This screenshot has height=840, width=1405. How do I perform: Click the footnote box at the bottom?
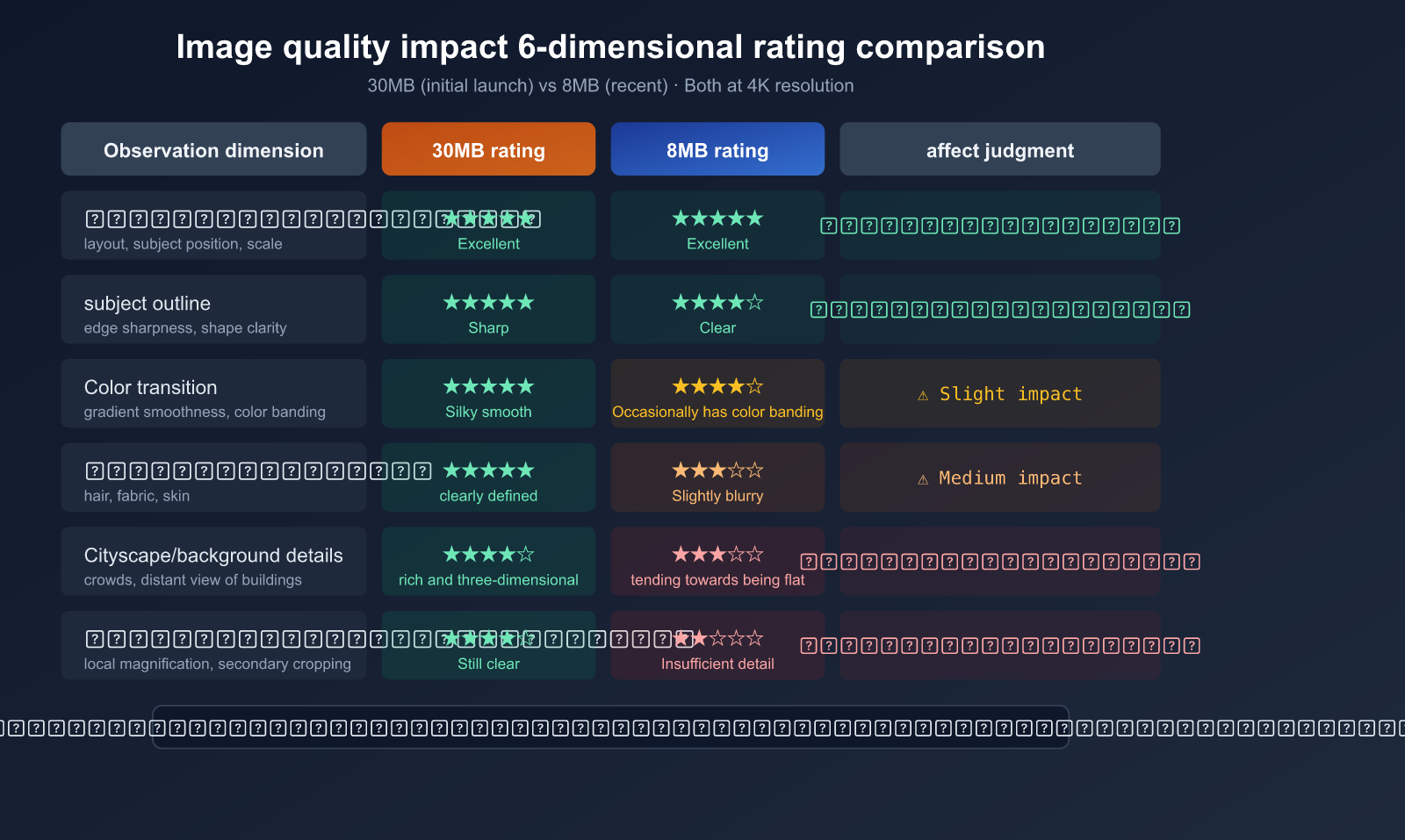coord(610,727)
